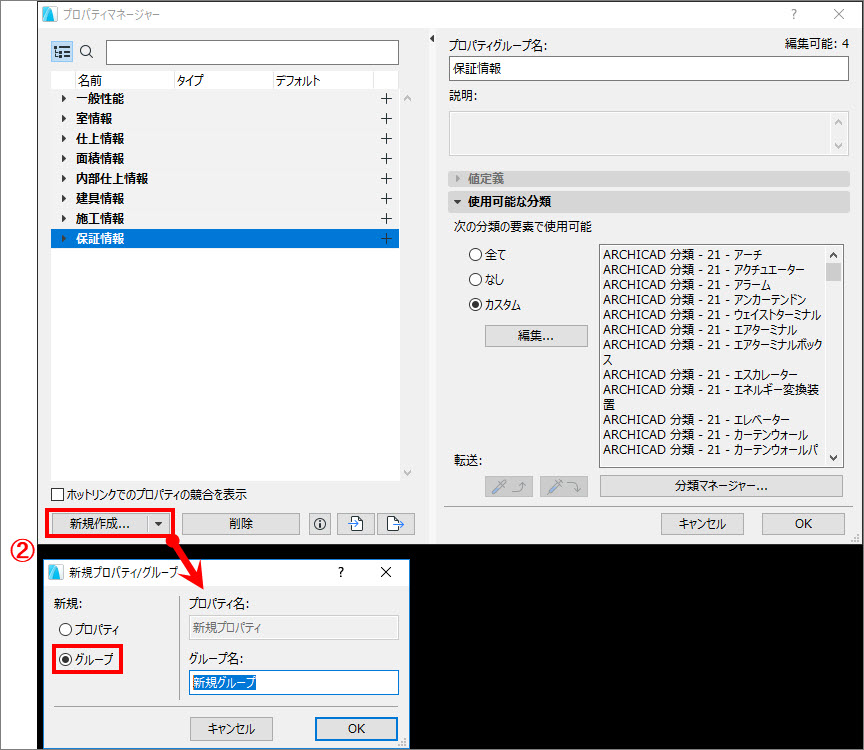Select ARCHICAD 分類 - 21 - エスカレーター entry
Screen dimensions: 864x750
click(x=700, y=375)
